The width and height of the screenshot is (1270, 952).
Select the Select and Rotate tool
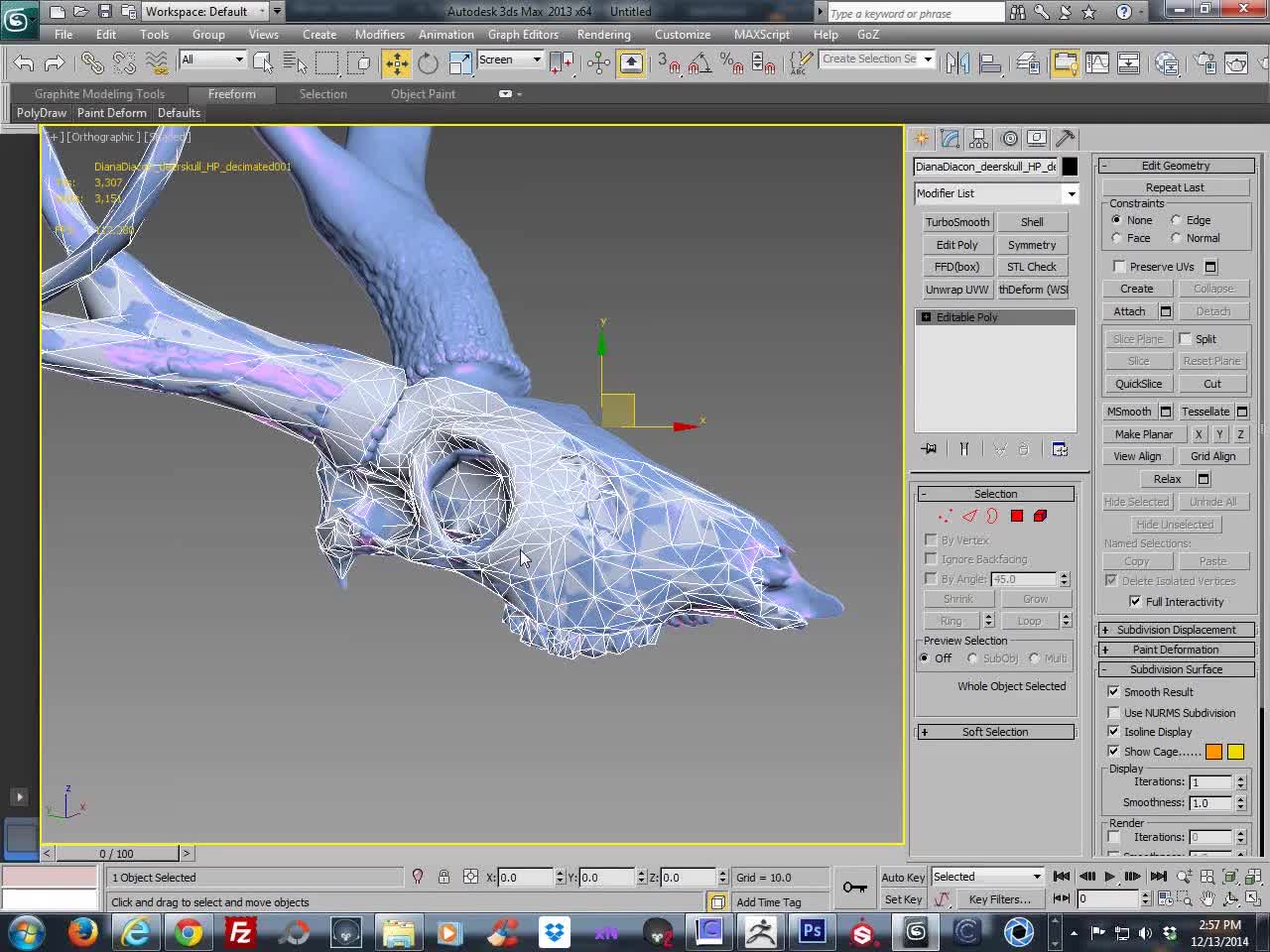[428, 63]
